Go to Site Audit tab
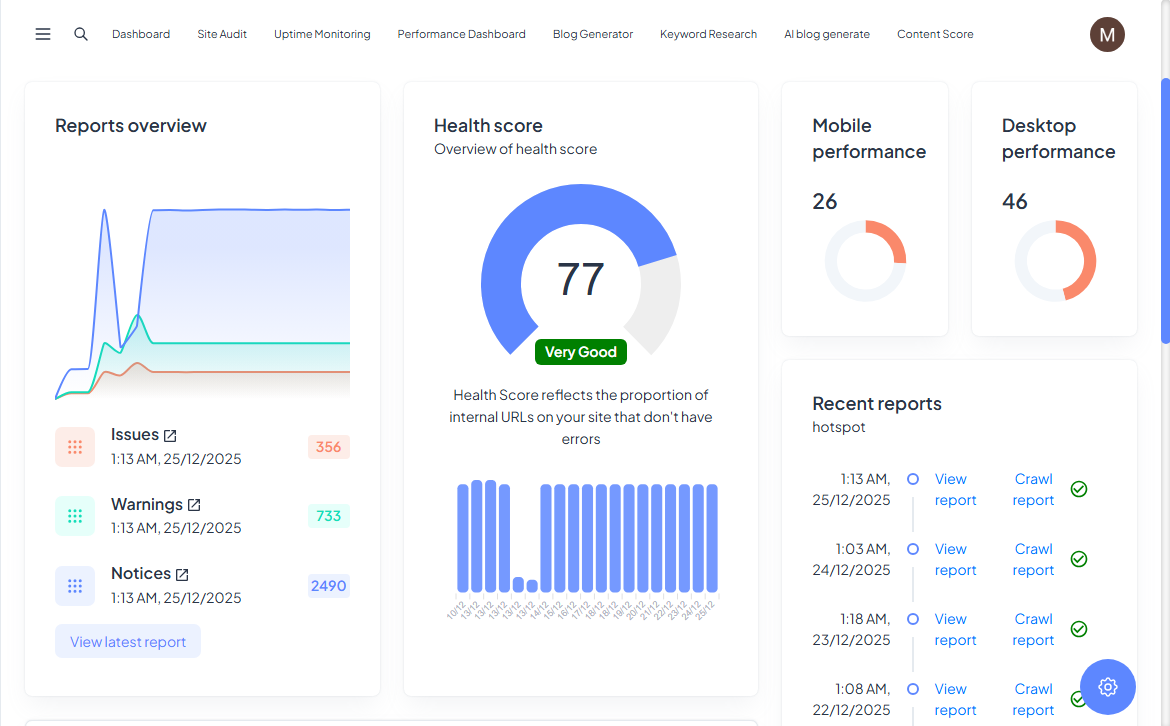Image resolution: width=1170 pixels, height=726 pixels. [x=222, y=34]
